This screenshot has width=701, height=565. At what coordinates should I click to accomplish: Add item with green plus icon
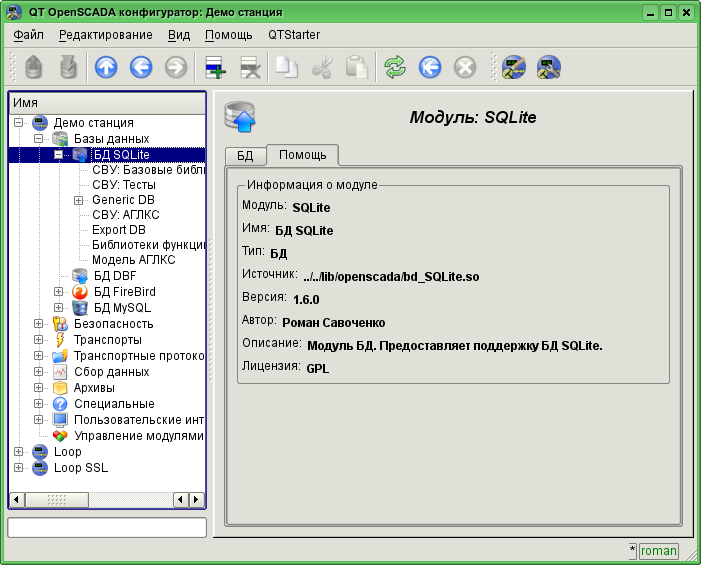[x=215, y=67]
